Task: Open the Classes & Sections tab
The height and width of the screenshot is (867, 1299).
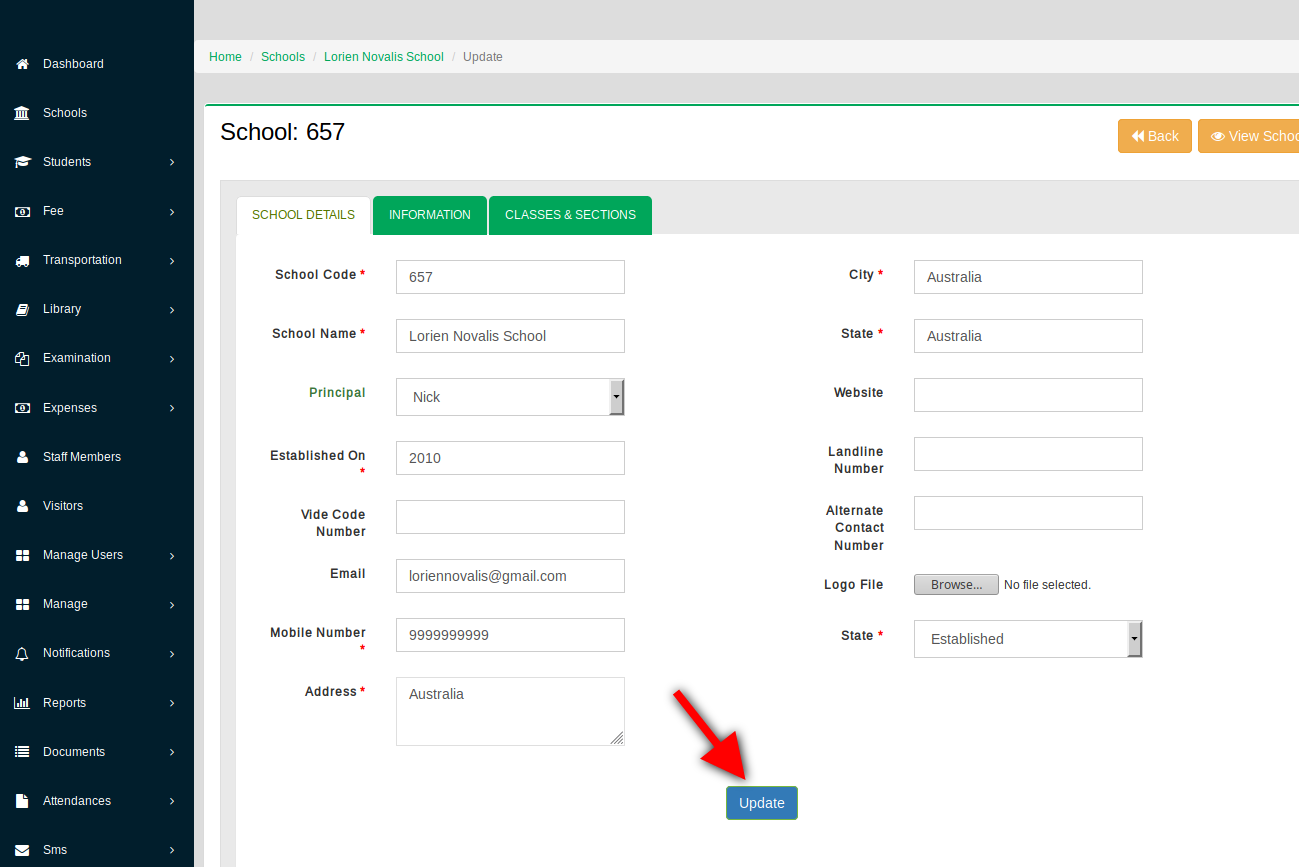Action: 570,215
